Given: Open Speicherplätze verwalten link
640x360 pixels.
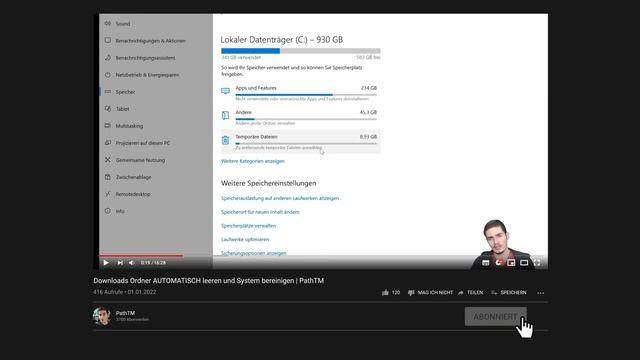Looking at the screenshot, I should pos(248,226).
